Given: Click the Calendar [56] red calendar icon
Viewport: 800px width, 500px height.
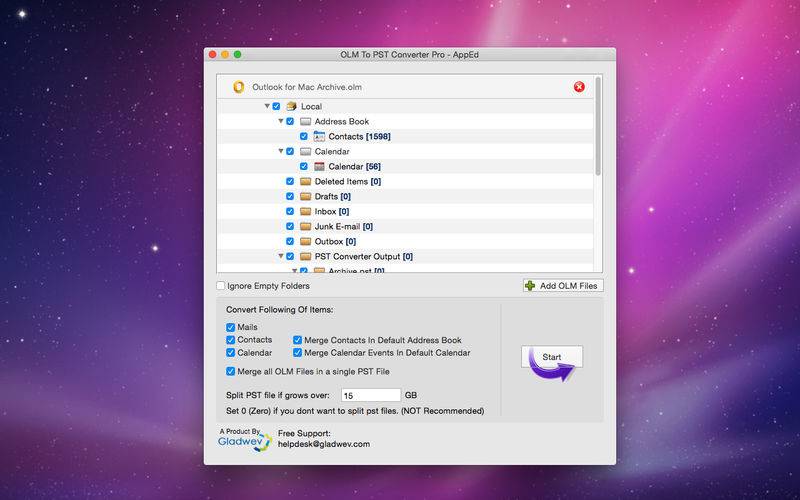Looking at the screenshot, I should [x=319, y=166].
